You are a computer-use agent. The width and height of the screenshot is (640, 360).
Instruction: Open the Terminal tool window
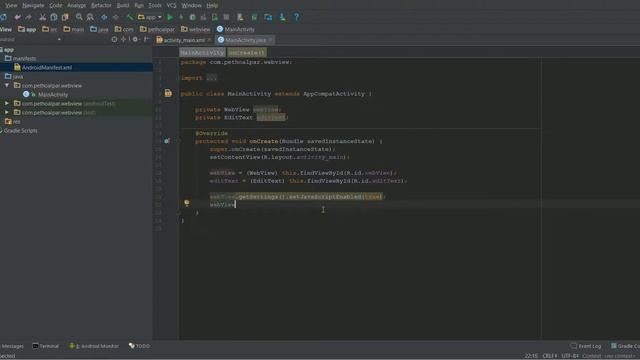click(x=46, y=346)
